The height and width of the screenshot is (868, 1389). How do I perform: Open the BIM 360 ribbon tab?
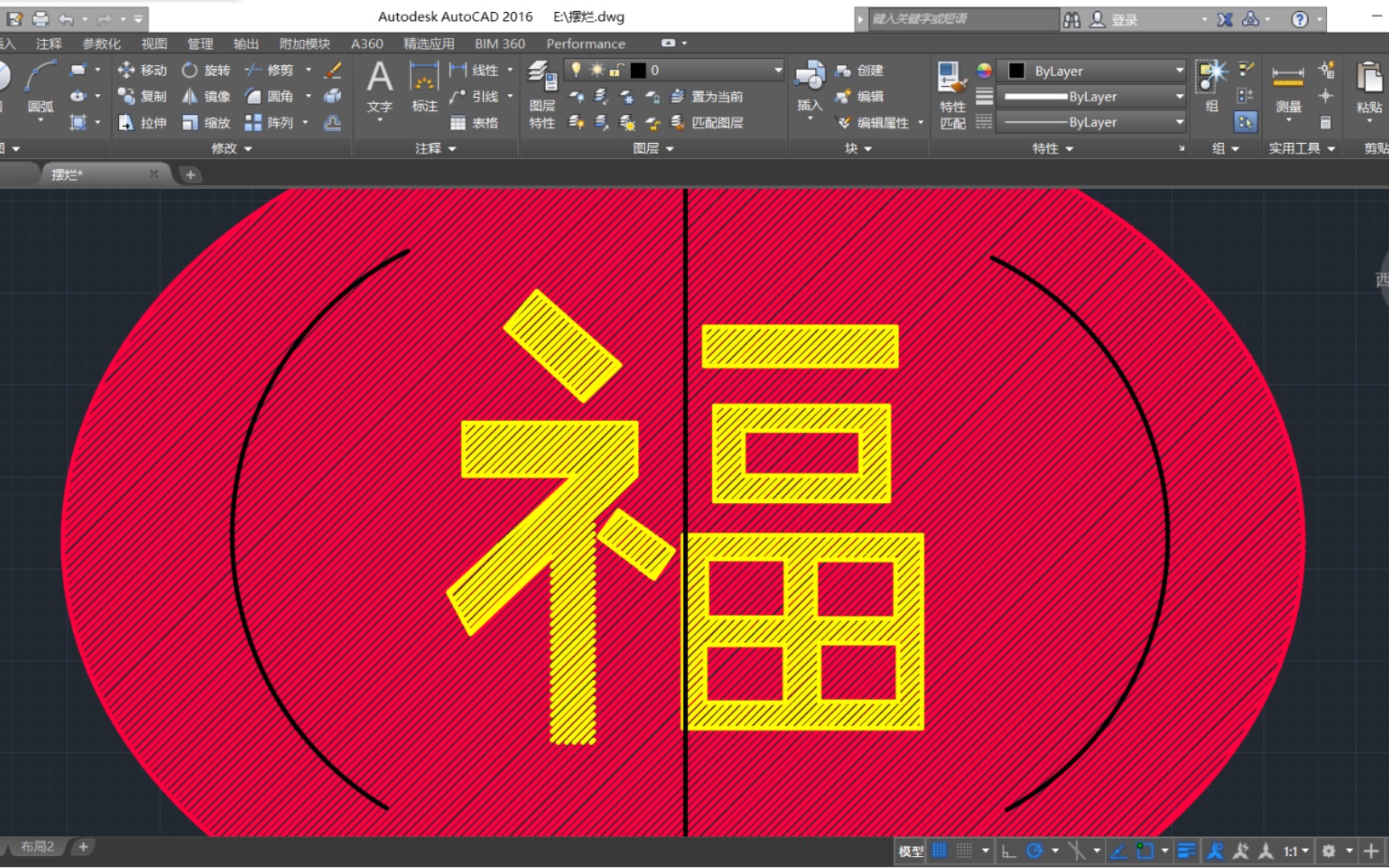pos(500,43)
